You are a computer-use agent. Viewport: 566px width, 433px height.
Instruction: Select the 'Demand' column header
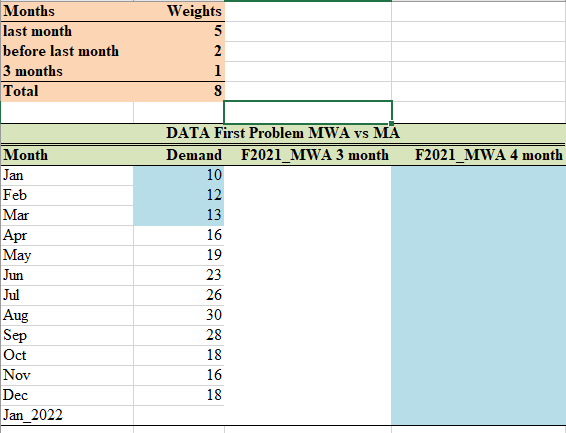pyautogui.click(x=179, y=155)
